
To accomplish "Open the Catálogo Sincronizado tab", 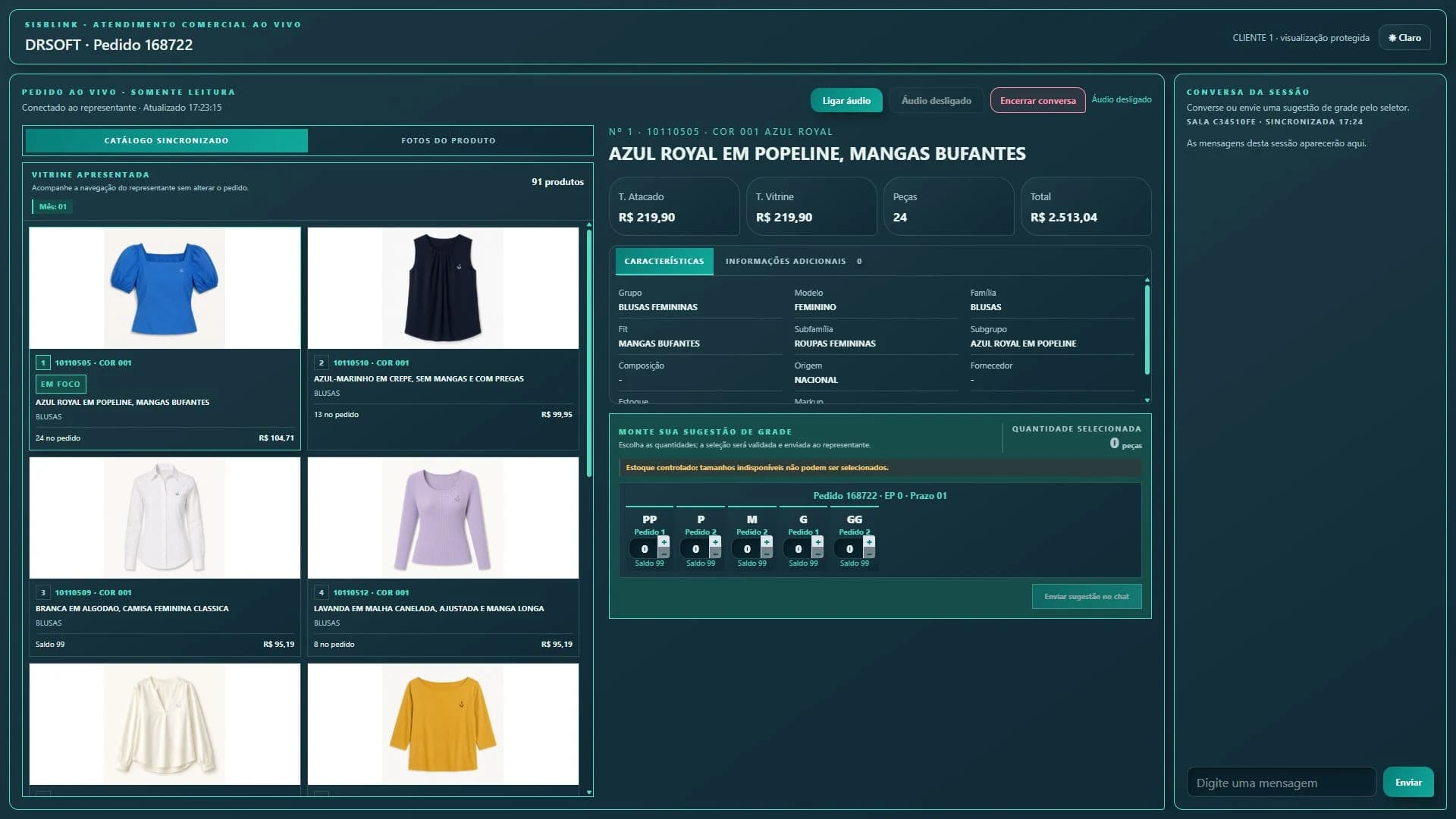I will [x=167, y=141].
